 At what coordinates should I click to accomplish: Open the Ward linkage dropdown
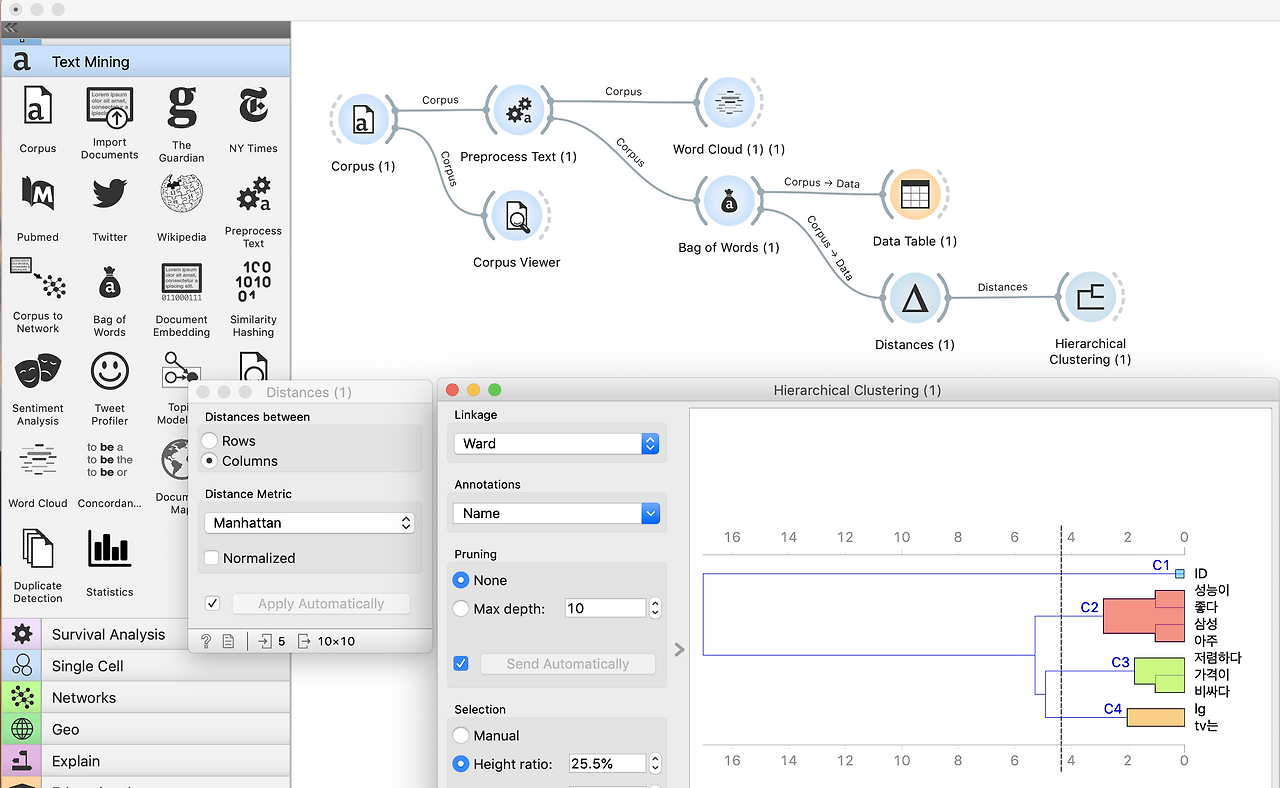point(555,443)
